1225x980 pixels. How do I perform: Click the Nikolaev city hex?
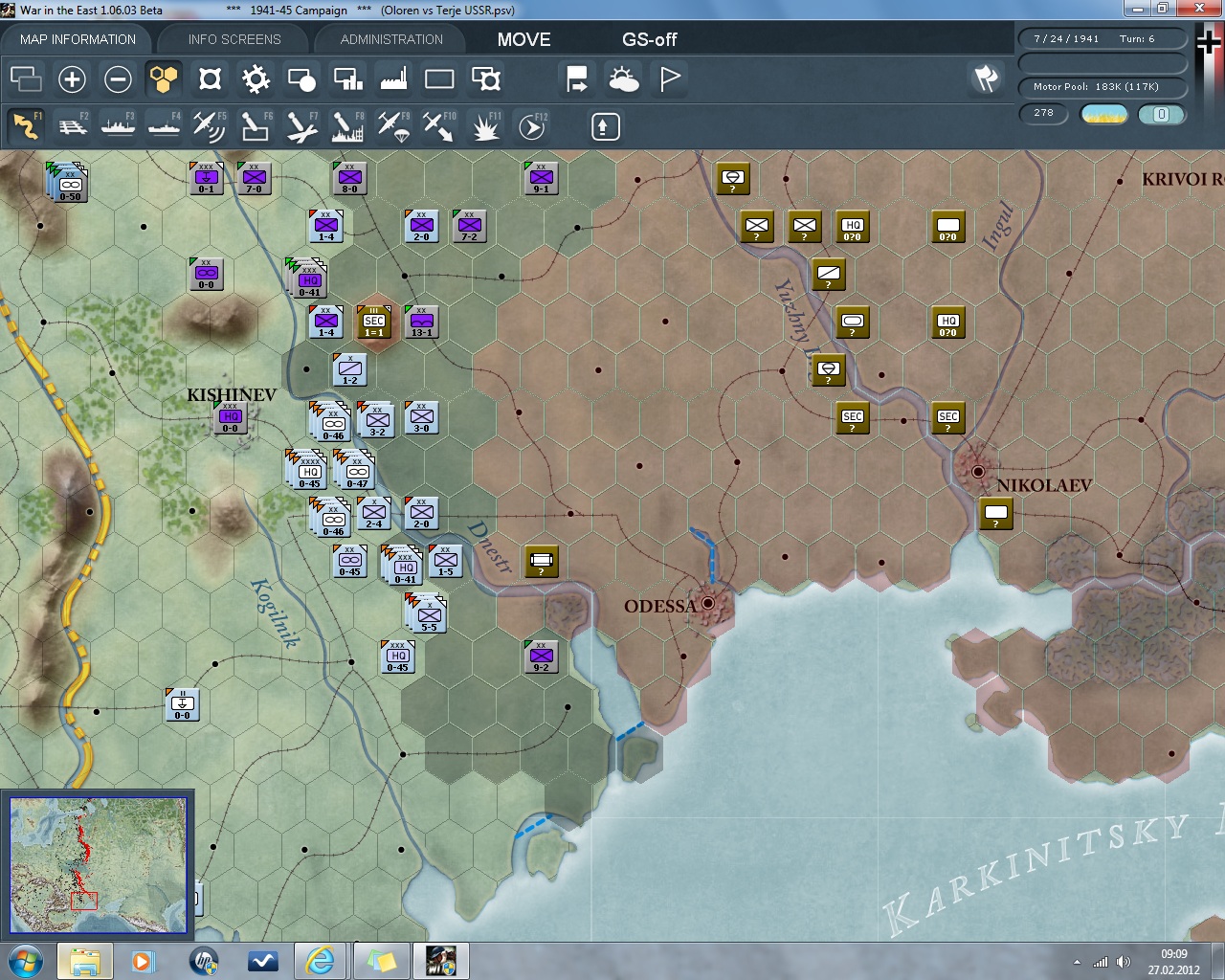click(977, 471)
